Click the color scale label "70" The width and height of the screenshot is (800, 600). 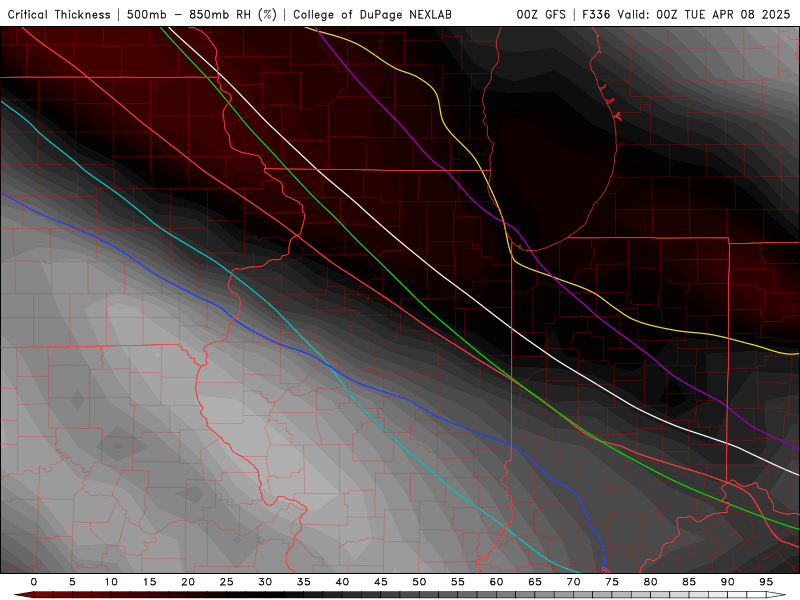(x=573, y=582)
